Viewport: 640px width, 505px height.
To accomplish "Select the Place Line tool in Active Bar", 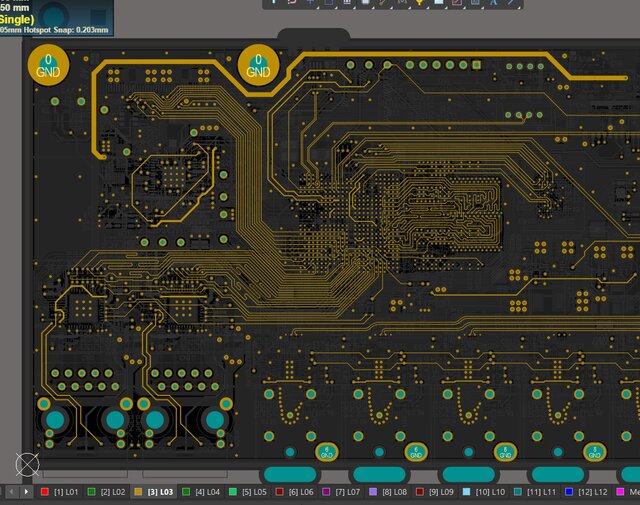I will (x=511, y=2).
